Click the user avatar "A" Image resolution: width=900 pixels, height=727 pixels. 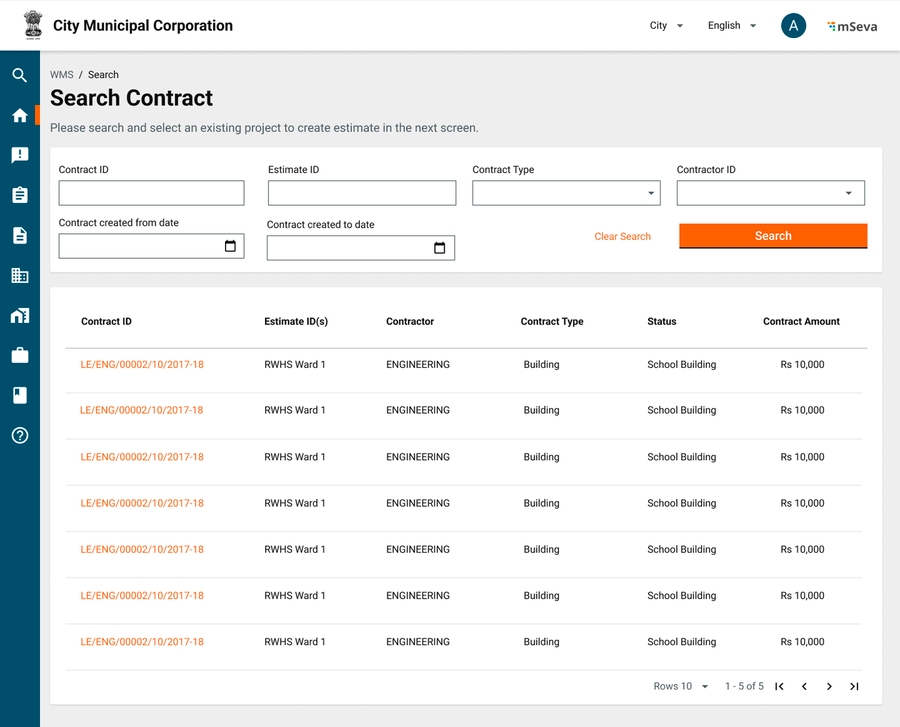click(x=793, y=26)
